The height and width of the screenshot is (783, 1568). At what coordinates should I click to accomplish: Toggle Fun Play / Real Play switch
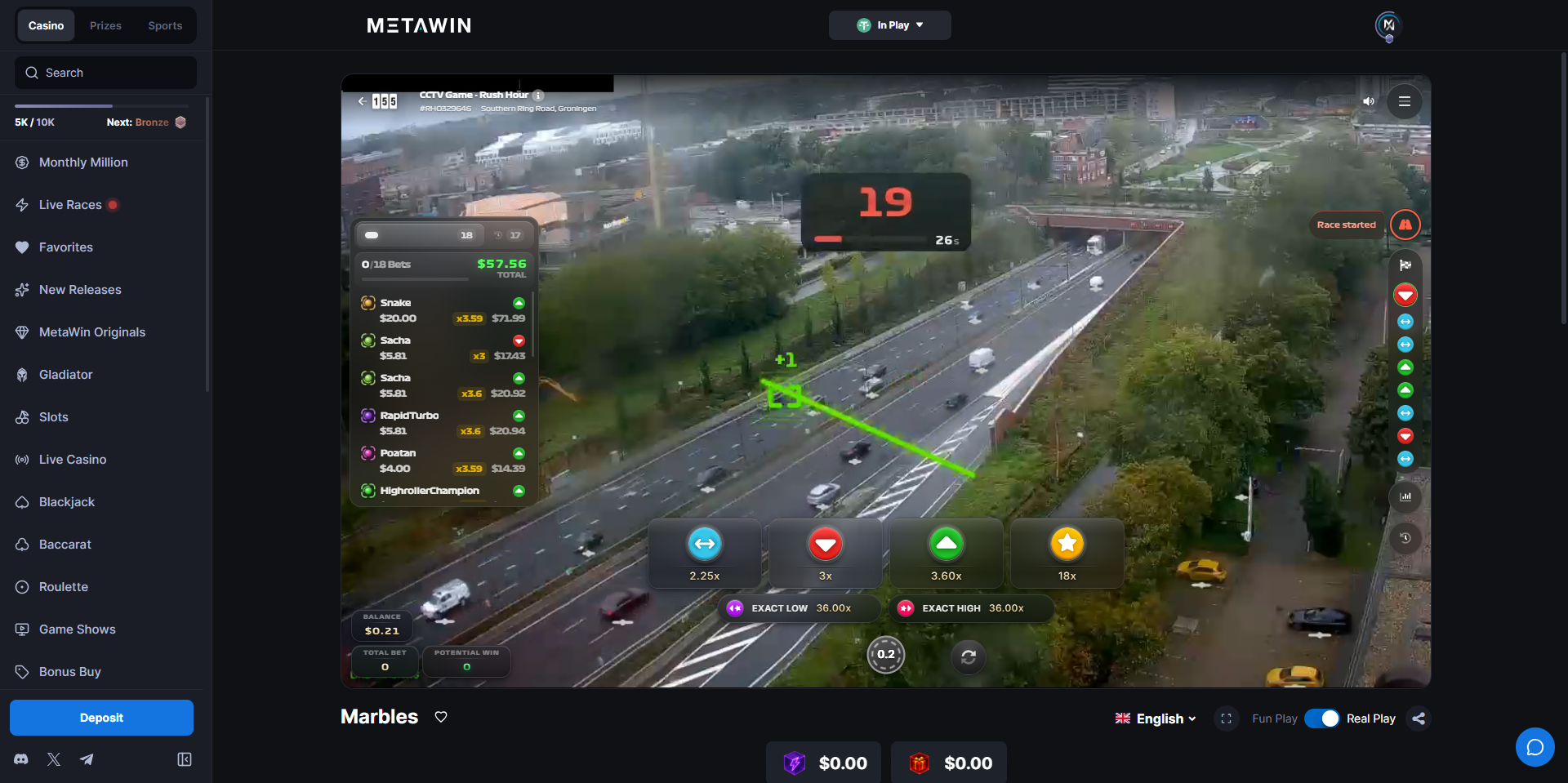tap(1321, 718)
